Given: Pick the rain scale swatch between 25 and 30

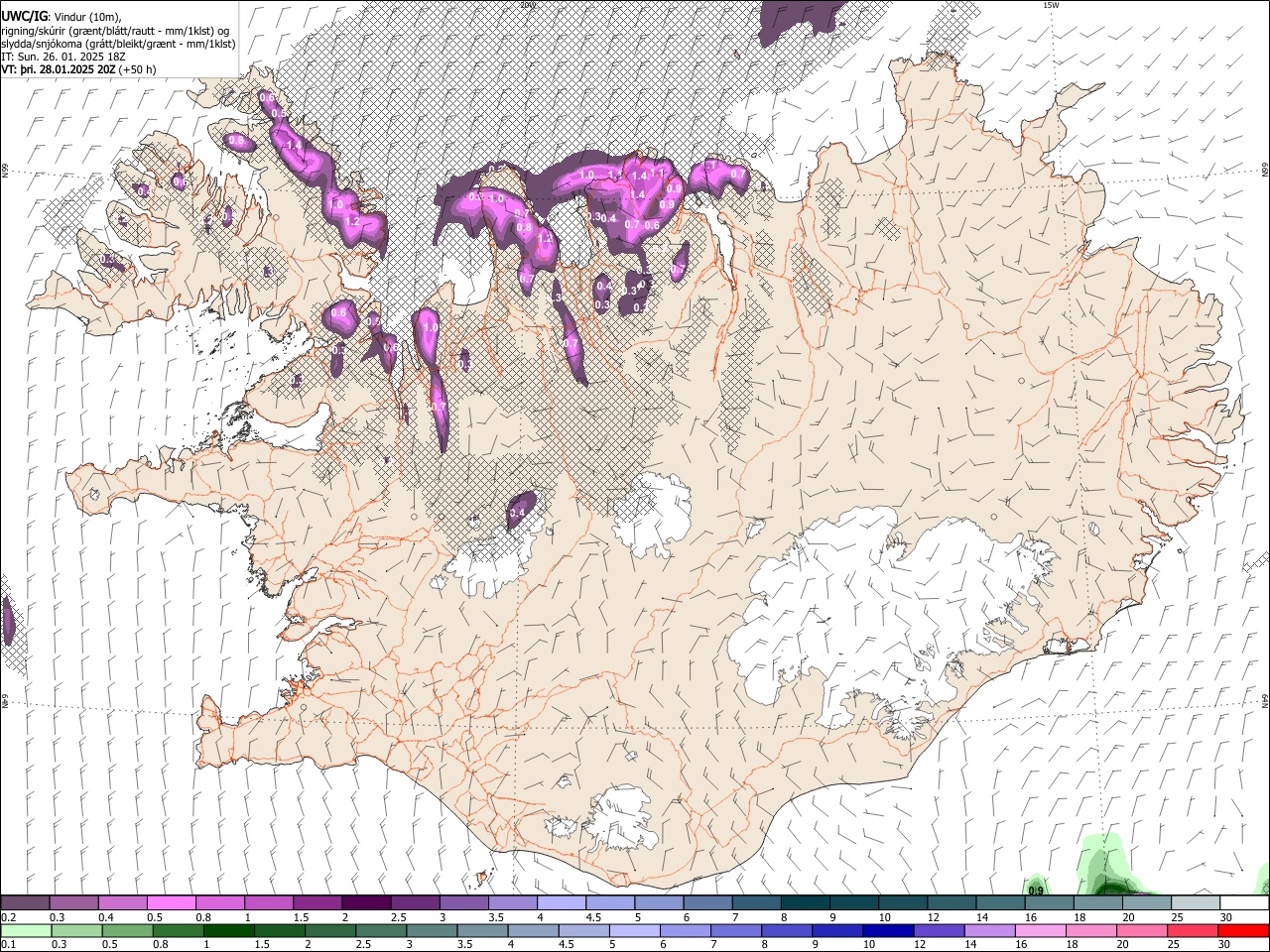Looking at the screenshot, I should 1193,931.
